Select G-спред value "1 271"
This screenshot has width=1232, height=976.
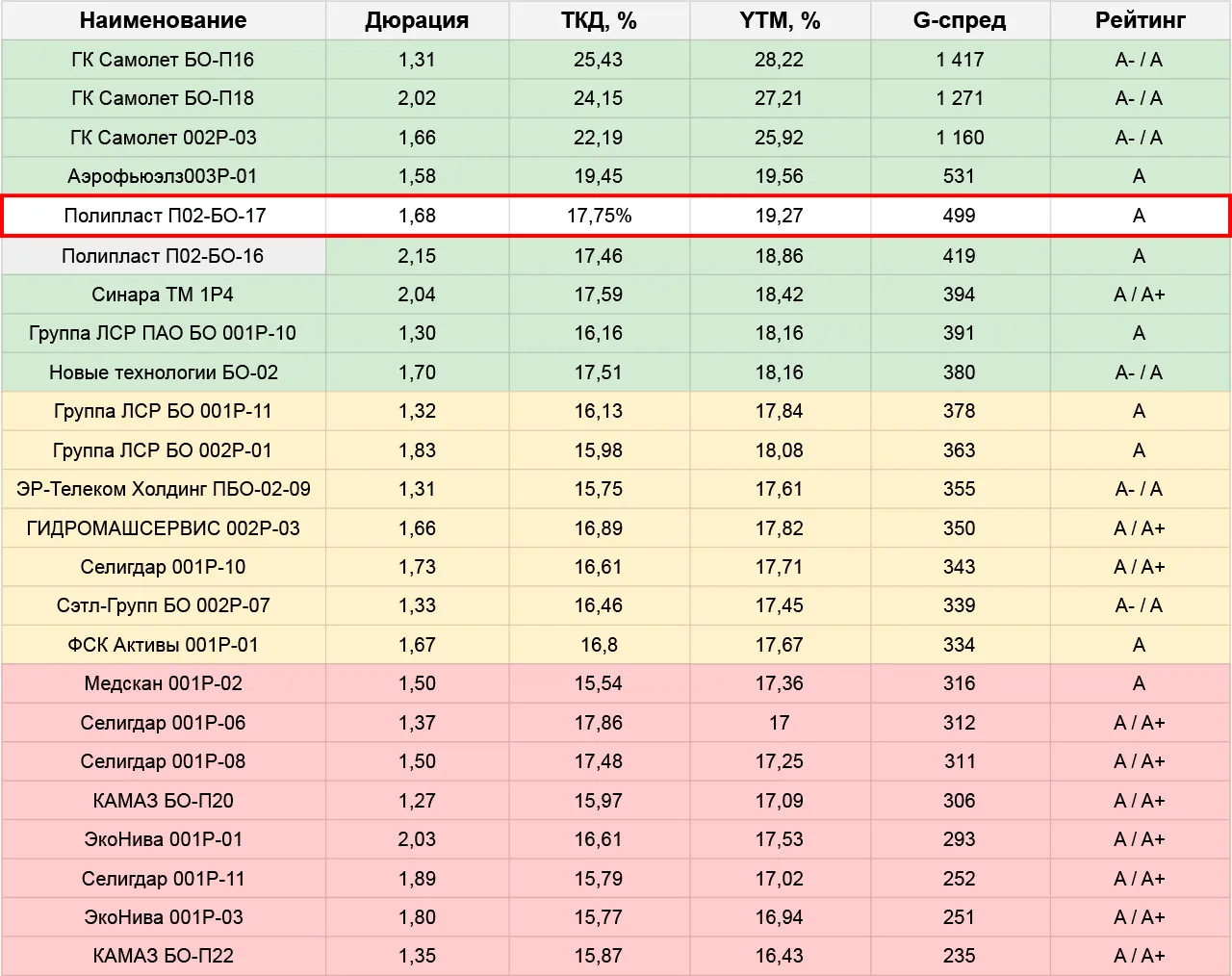coord(960,98)
